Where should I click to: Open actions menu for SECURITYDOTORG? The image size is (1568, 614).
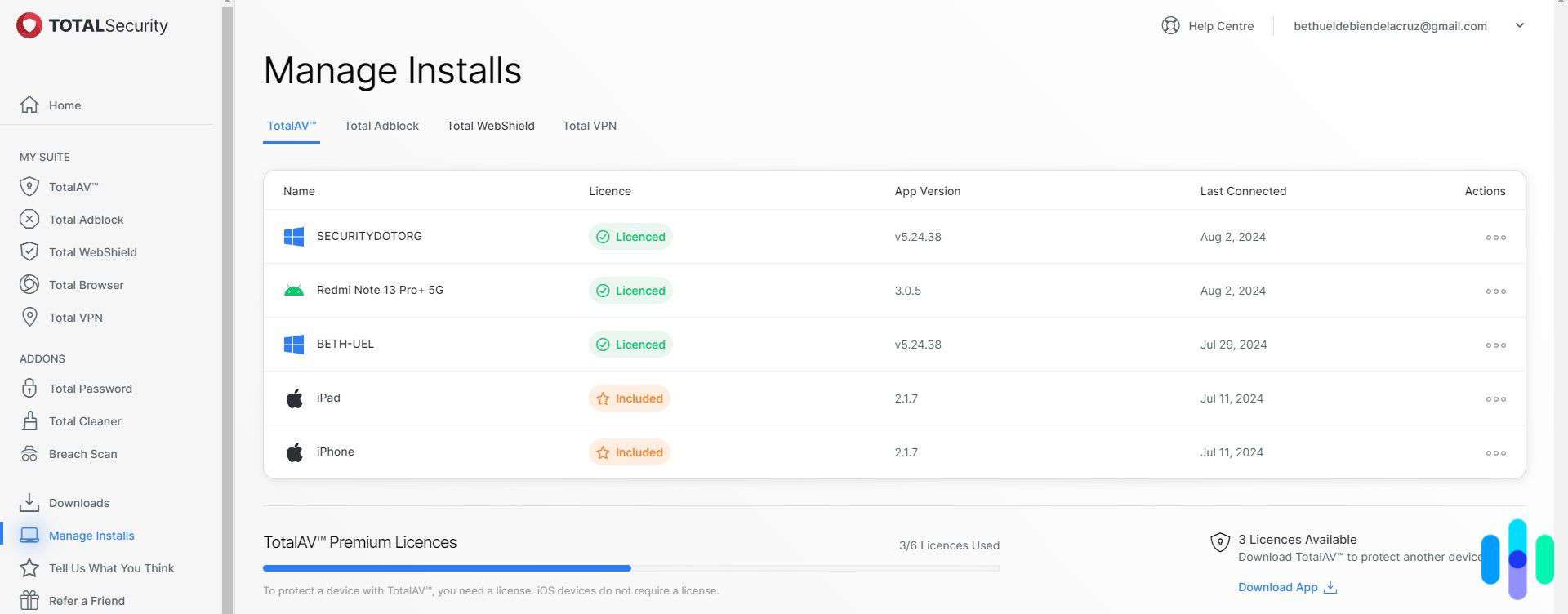coord(1495,237)
